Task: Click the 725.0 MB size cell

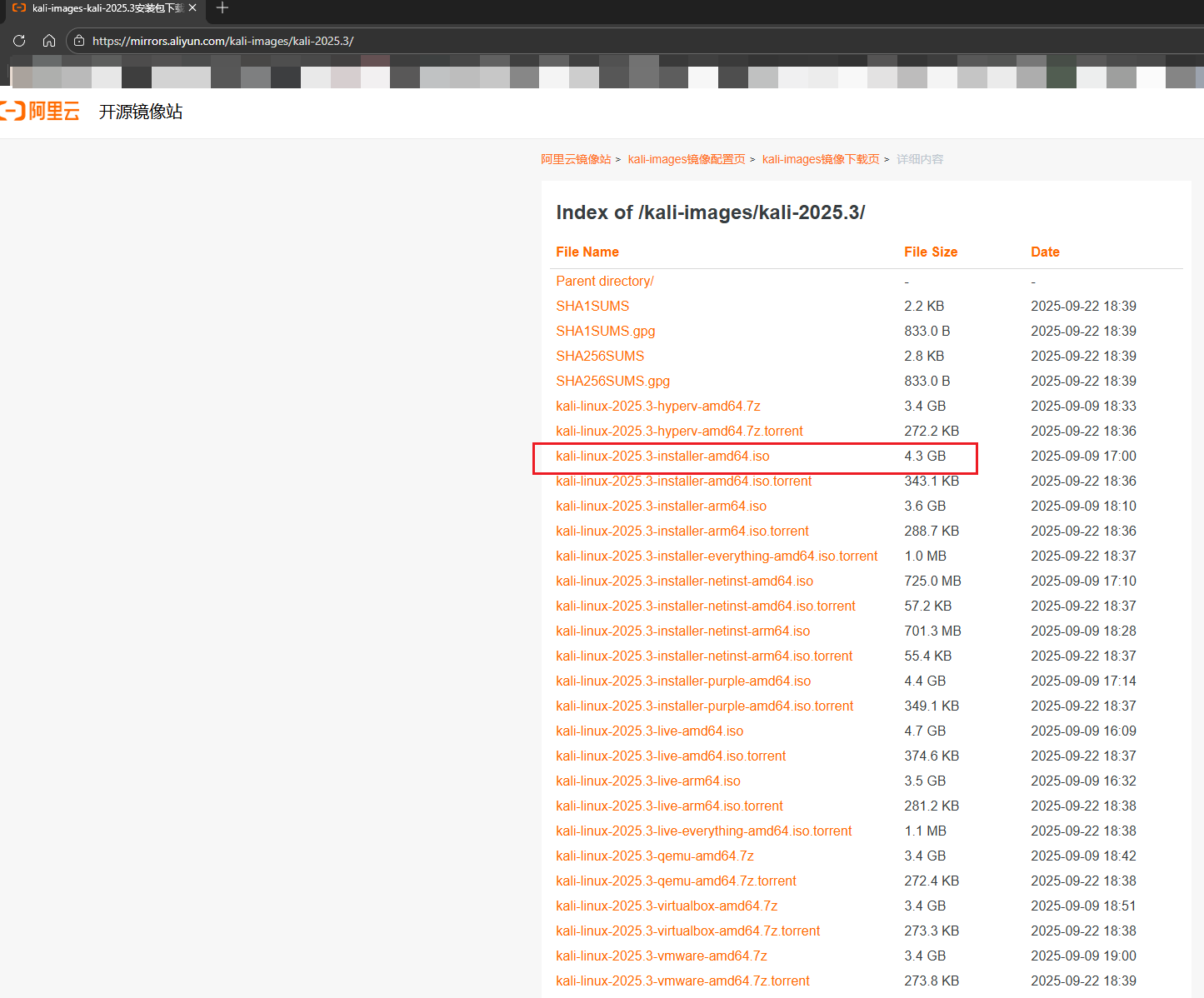Action: tap(932, 581)
